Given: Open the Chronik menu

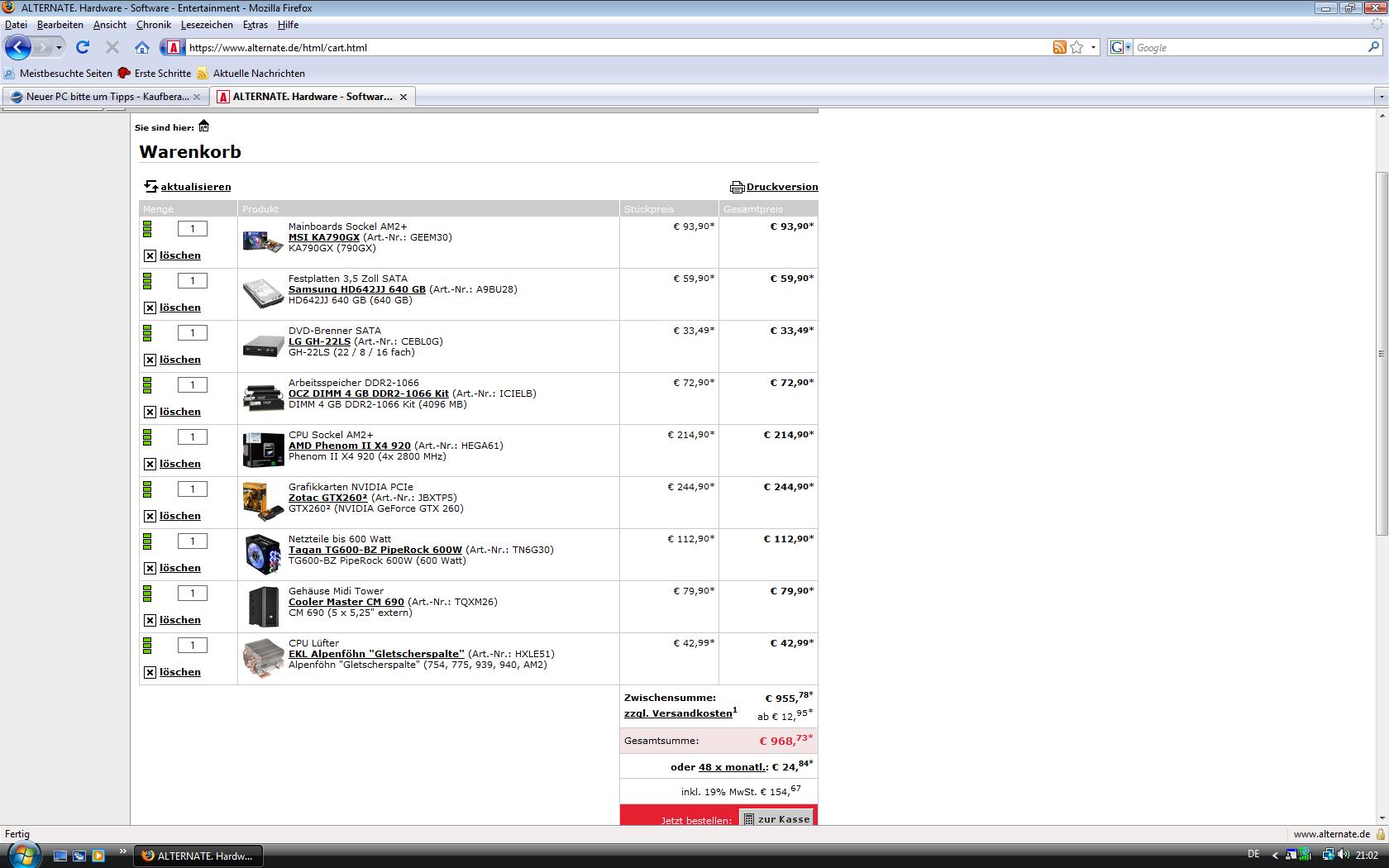Looking at the screenshot, I should pyautogui.click(x=154, y=25).
